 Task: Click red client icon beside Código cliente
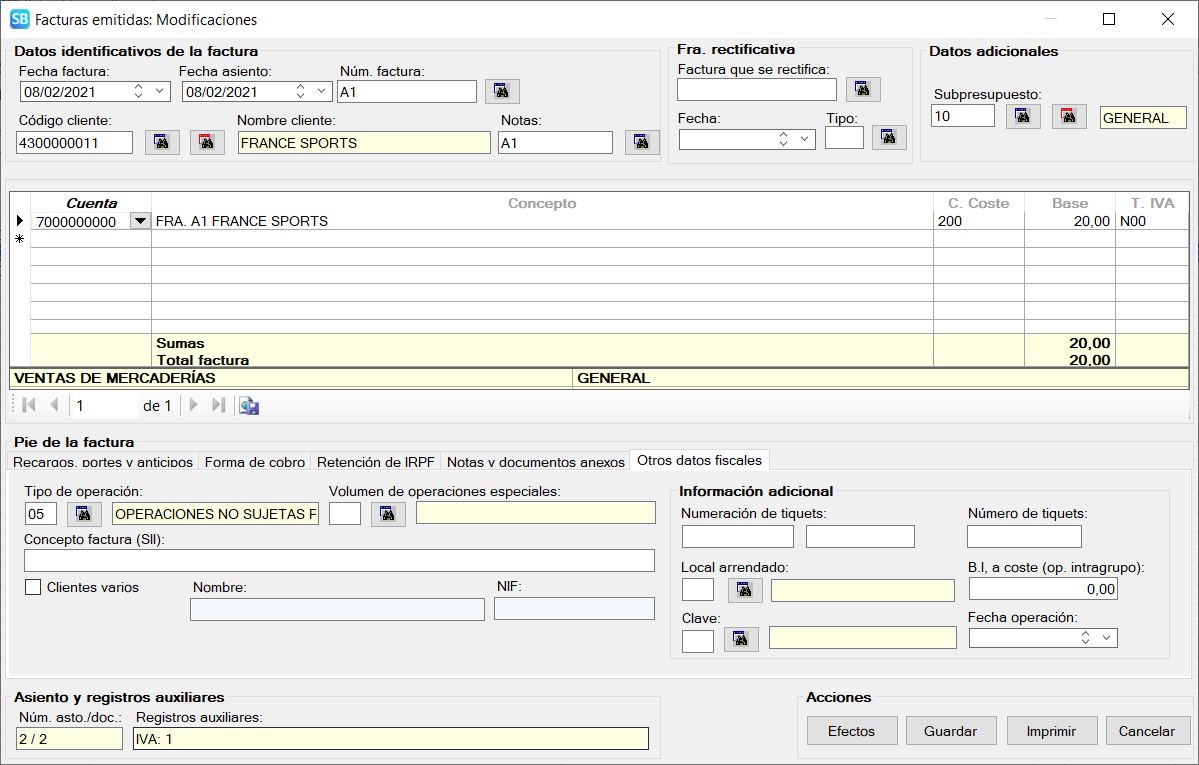tap(207, 143)
